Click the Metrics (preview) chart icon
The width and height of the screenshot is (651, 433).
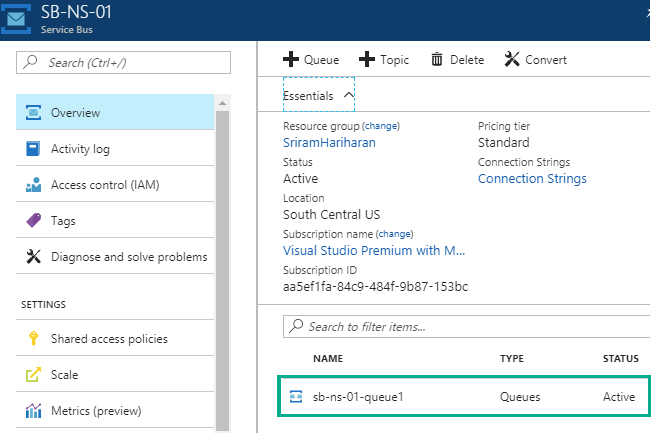[x=32, y=411]
